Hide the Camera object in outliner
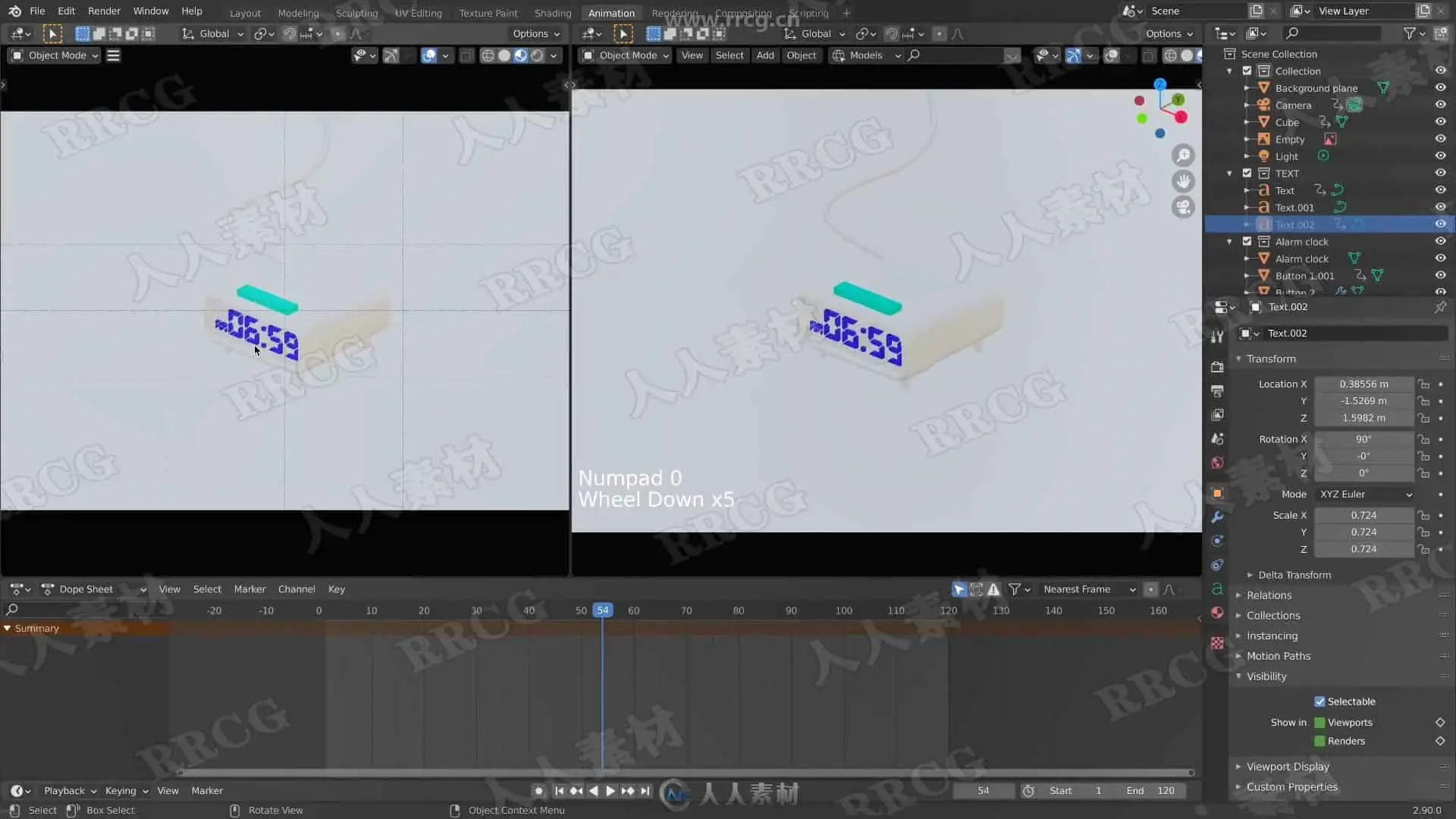The width and height of the screenshot is (1456, 819). click(x=1440, y=105)
